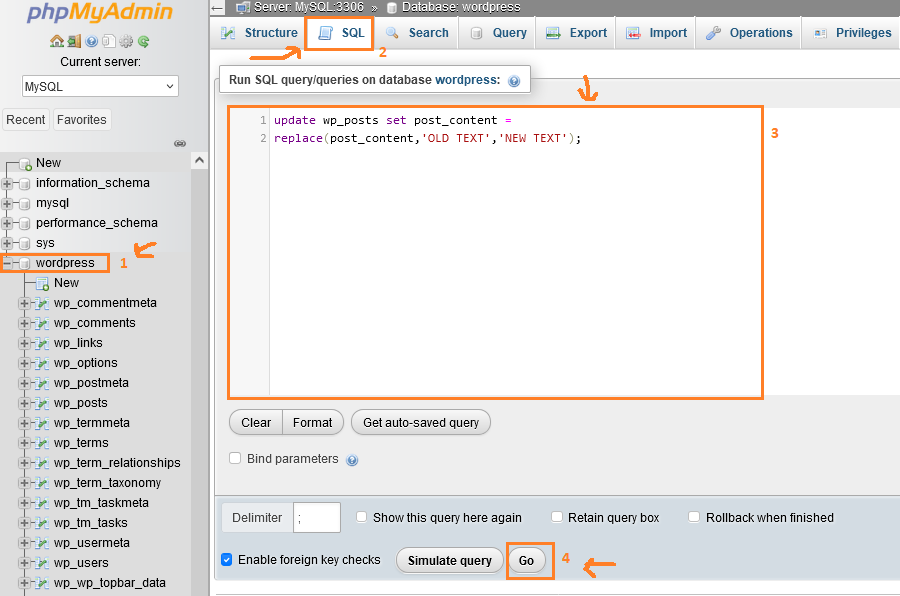Open the MySQL documentation page icon
This screenshot has height=596, width=900.
click(x=109, y=41)
